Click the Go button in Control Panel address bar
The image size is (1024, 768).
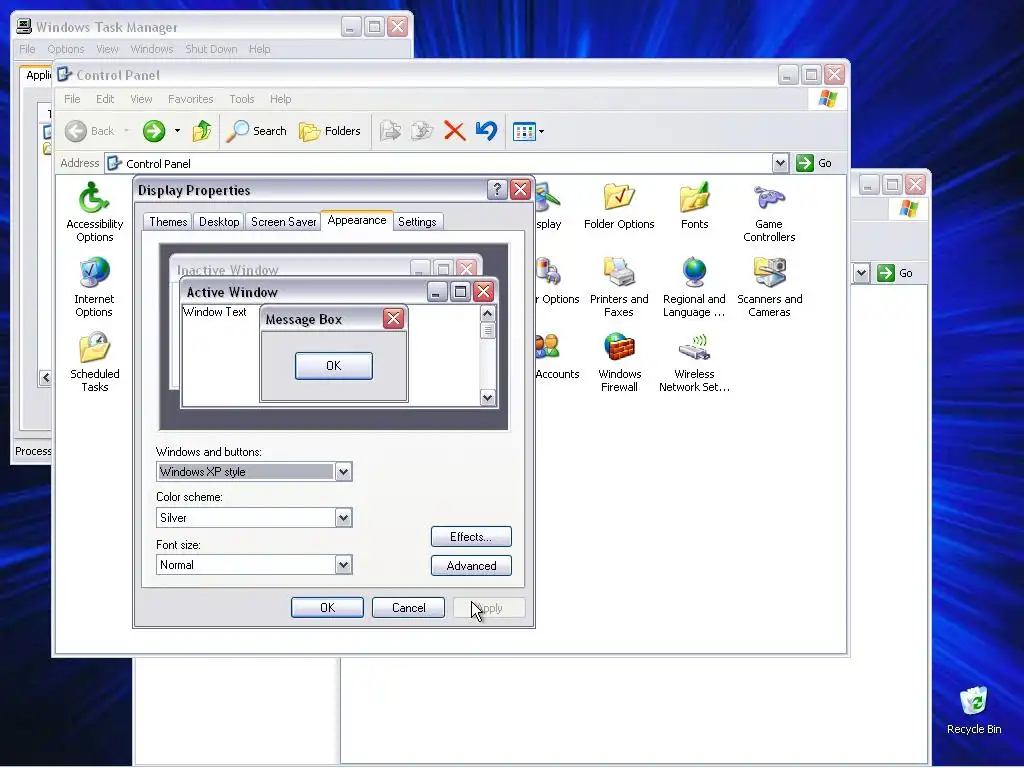tap(814, 163)
